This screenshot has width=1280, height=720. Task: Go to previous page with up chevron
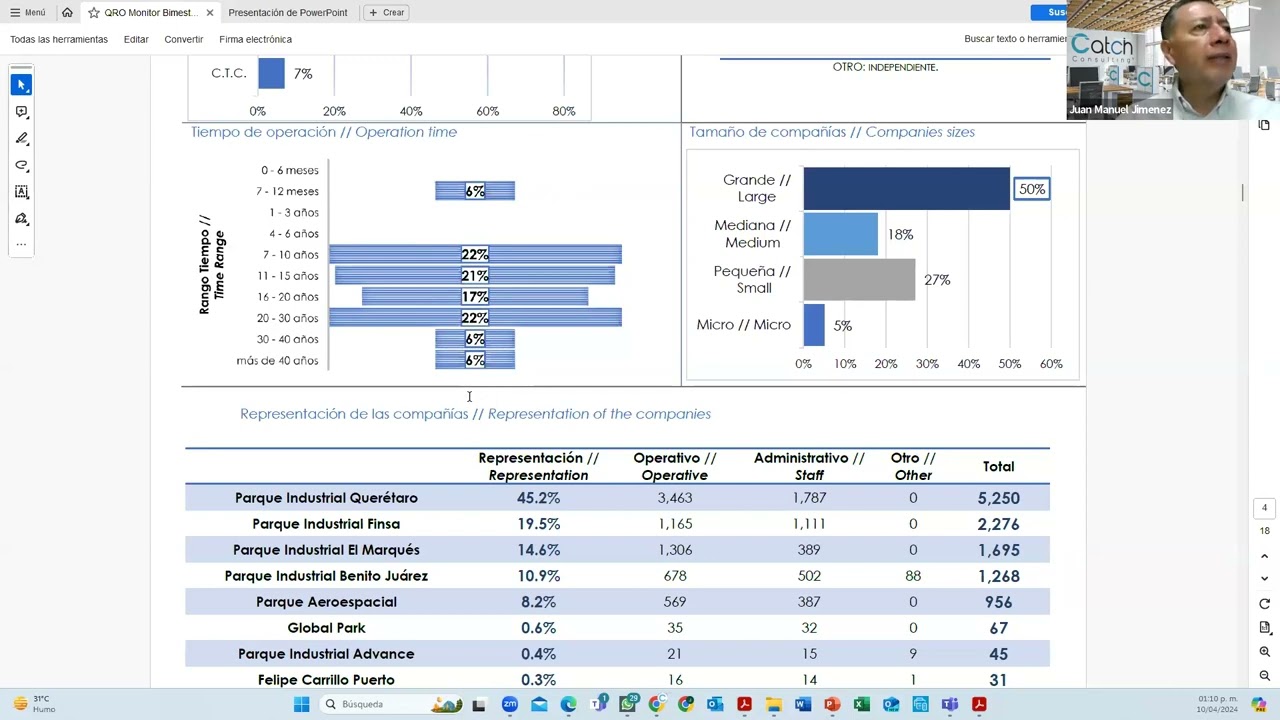pyautogui.click(x=1264, y=556)
